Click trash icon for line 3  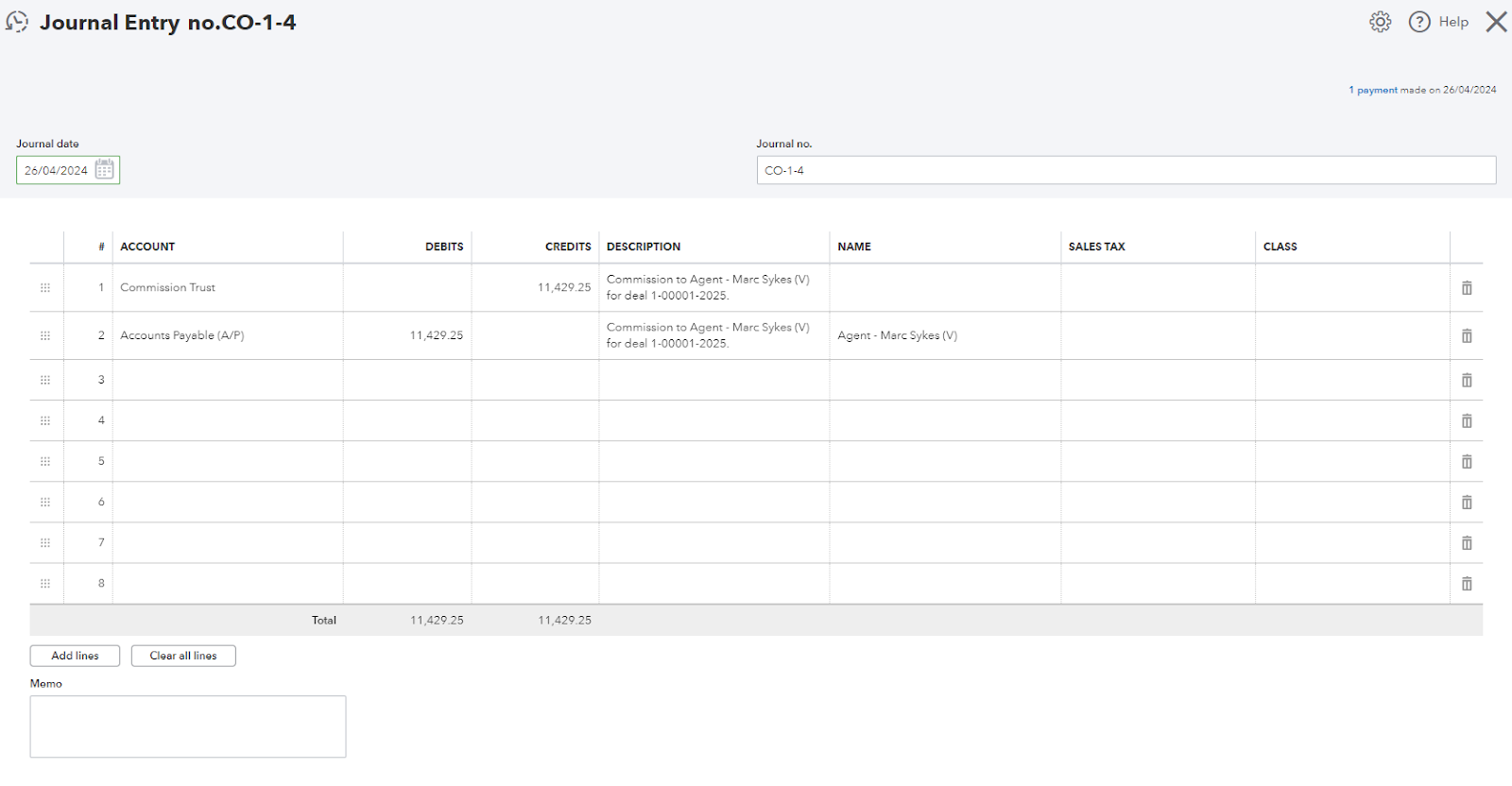click(1467, 380)
